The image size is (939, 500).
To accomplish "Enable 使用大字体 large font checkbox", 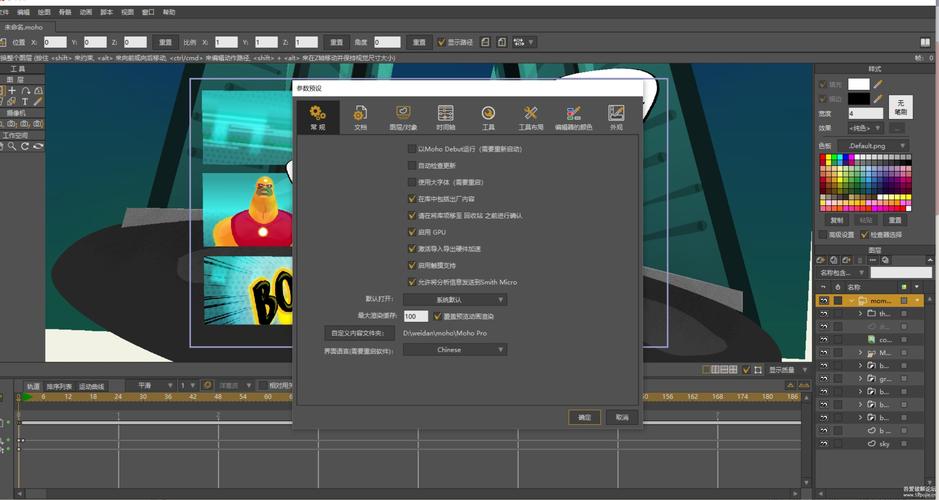I will tap(412, 182).
